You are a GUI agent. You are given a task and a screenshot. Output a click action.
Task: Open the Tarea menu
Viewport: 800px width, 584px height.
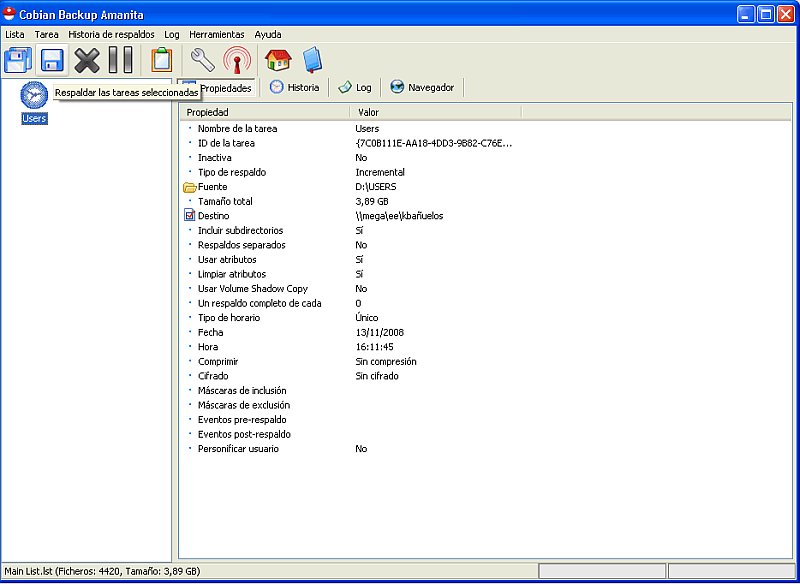tap(46, 35)
